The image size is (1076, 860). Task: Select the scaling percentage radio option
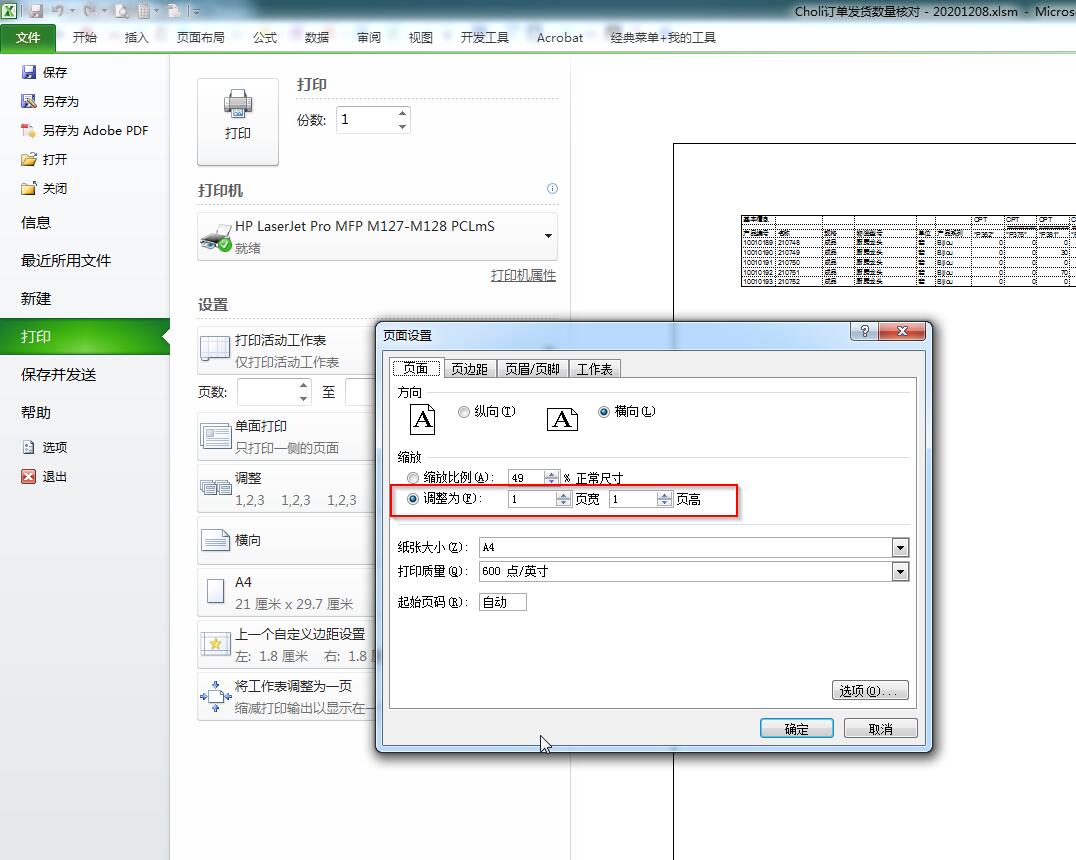click(x=414, y=478)
